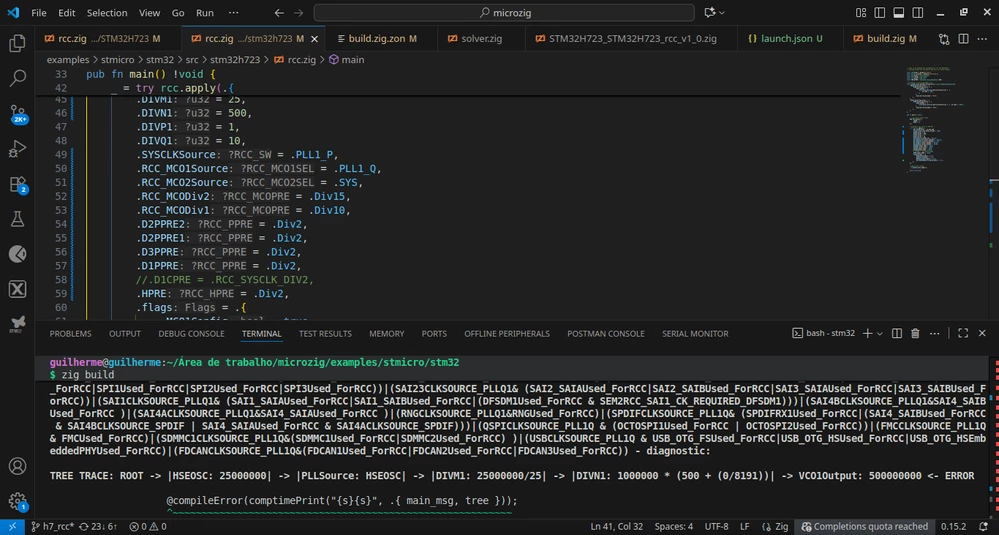Viewport: 999px width, 535px height.
Task: Open breadcrumb item rcc.zig
Action: pyautogui.click(x=294, y=60)
